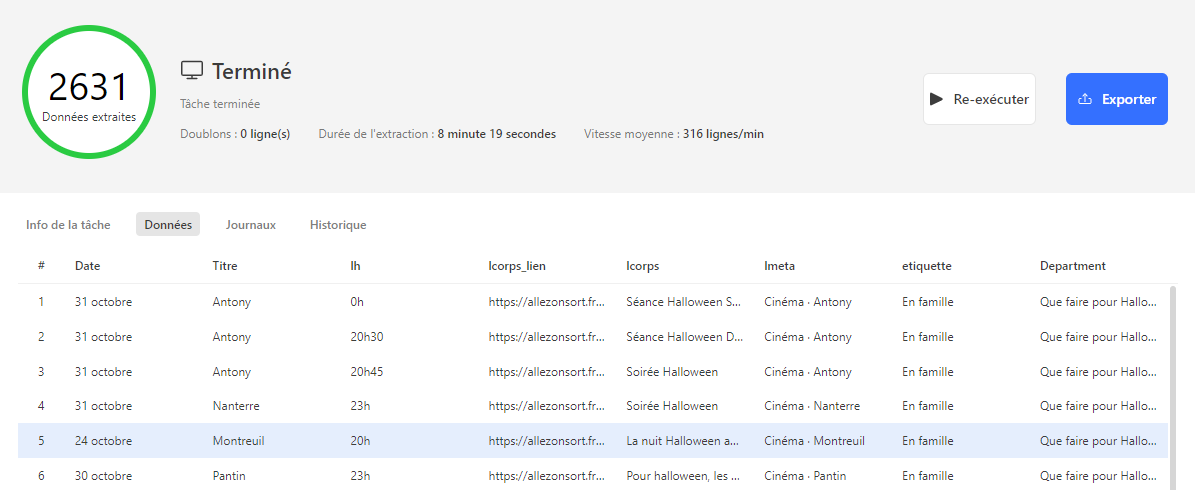Click the Montreuil title cell

239,440
